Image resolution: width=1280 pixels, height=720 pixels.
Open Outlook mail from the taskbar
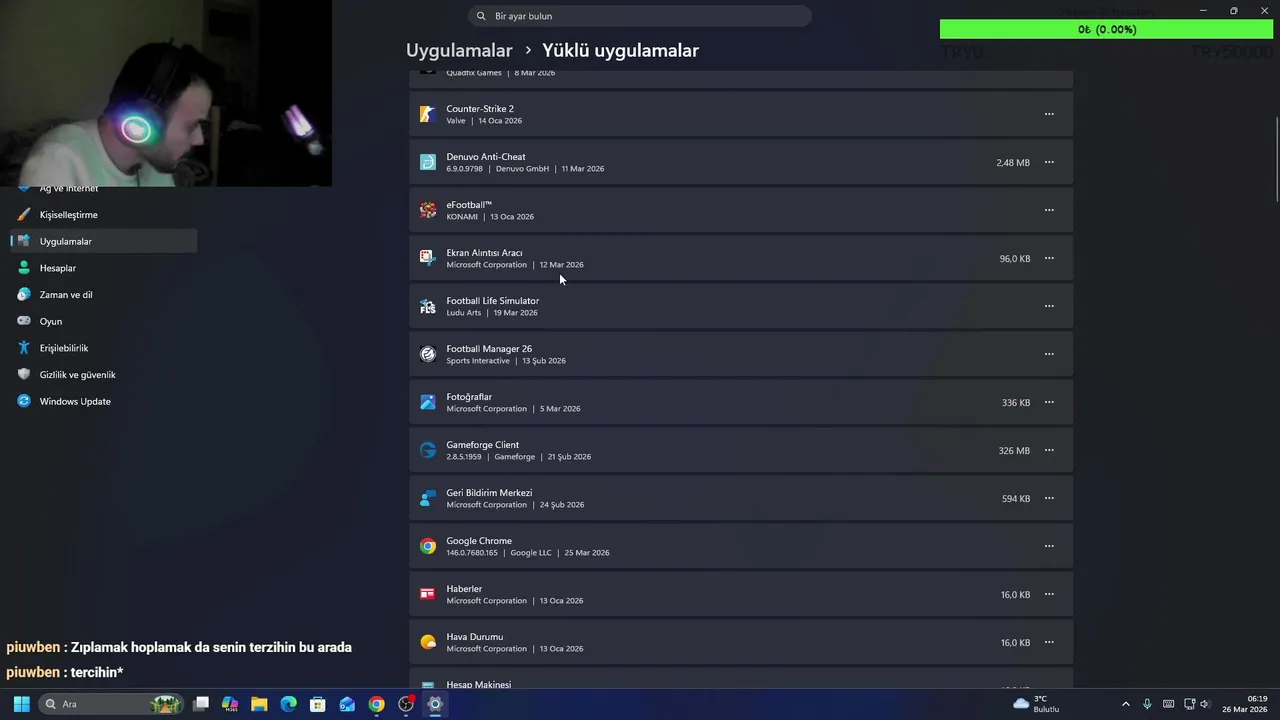(x=347, y=704)
